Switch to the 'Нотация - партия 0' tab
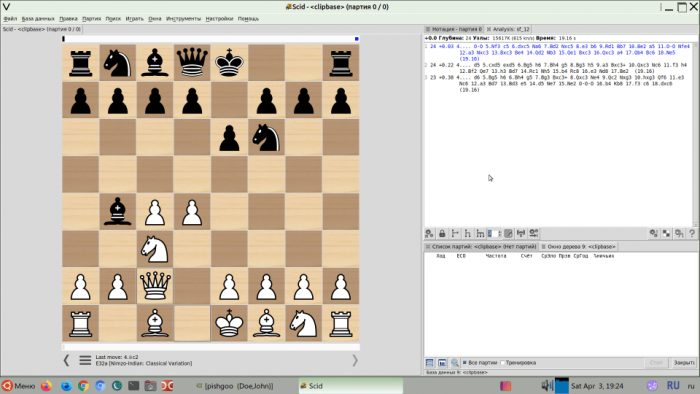The width and height of the screenshot is (700, 394). pos(454,29)
